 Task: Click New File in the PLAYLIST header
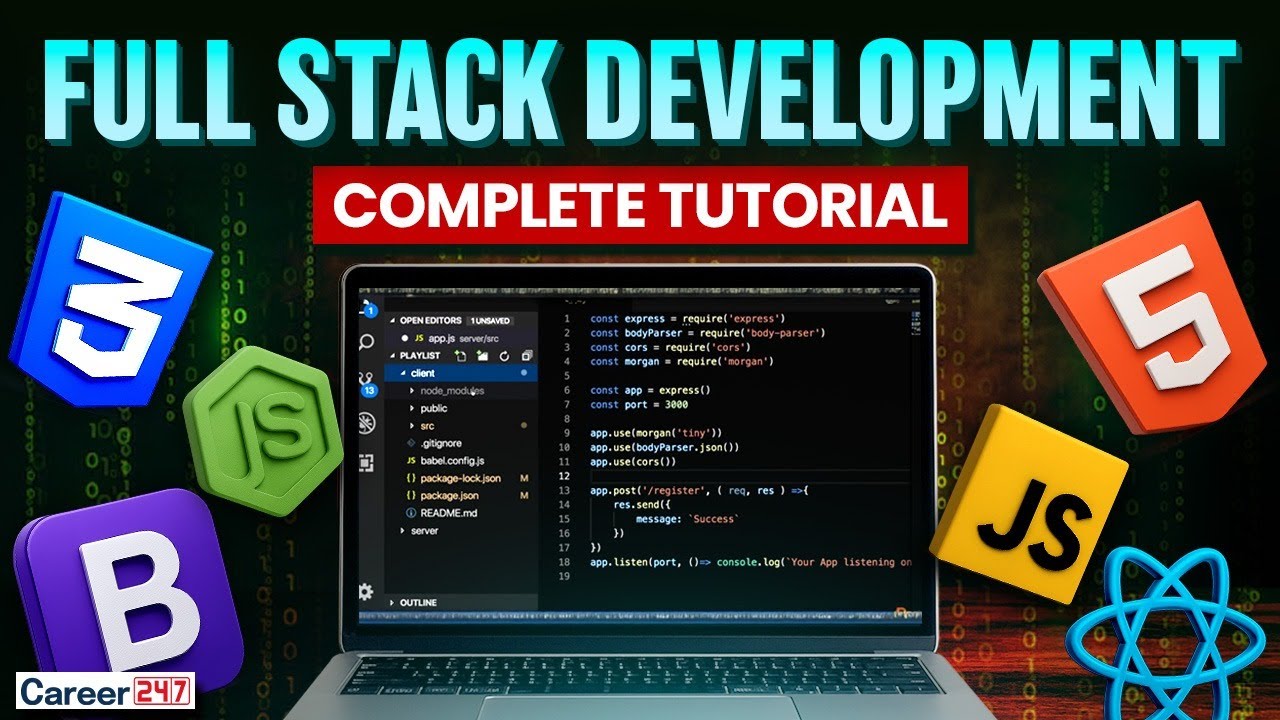[460, 355]
